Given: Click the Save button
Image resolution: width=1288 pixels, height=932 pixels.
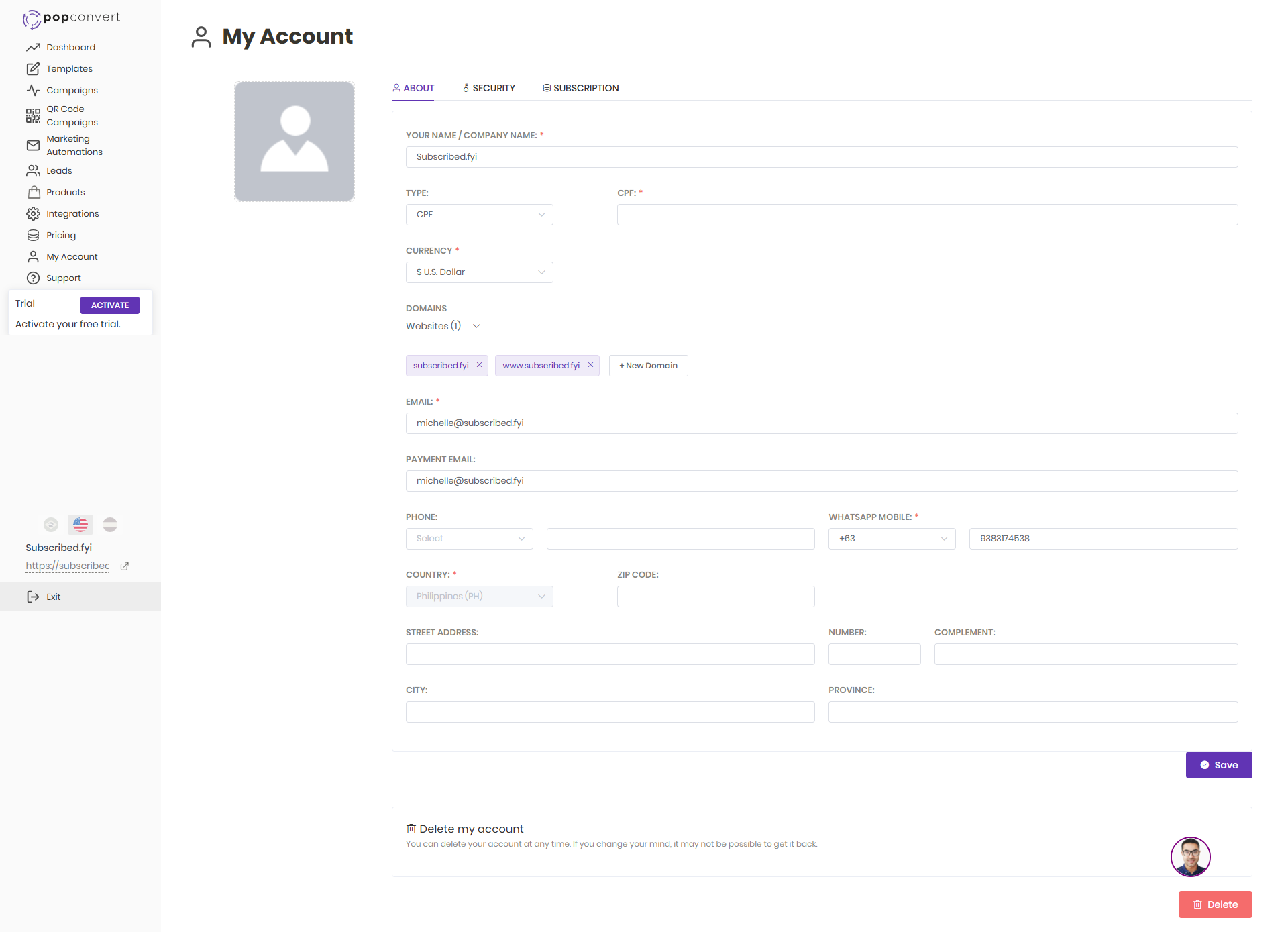Looking at the screenshot, I should [x=1218, y=765].
